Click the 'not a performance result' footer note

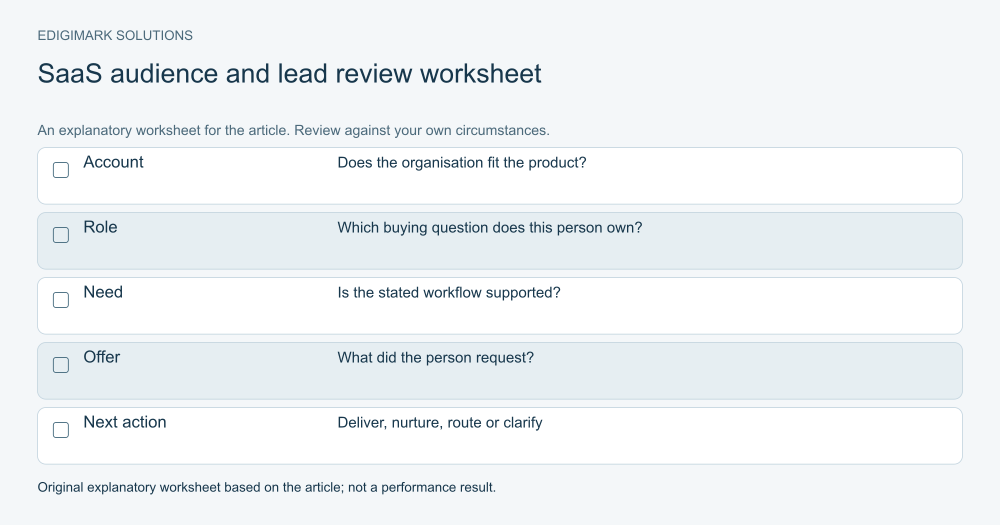(x=422, y=487)
